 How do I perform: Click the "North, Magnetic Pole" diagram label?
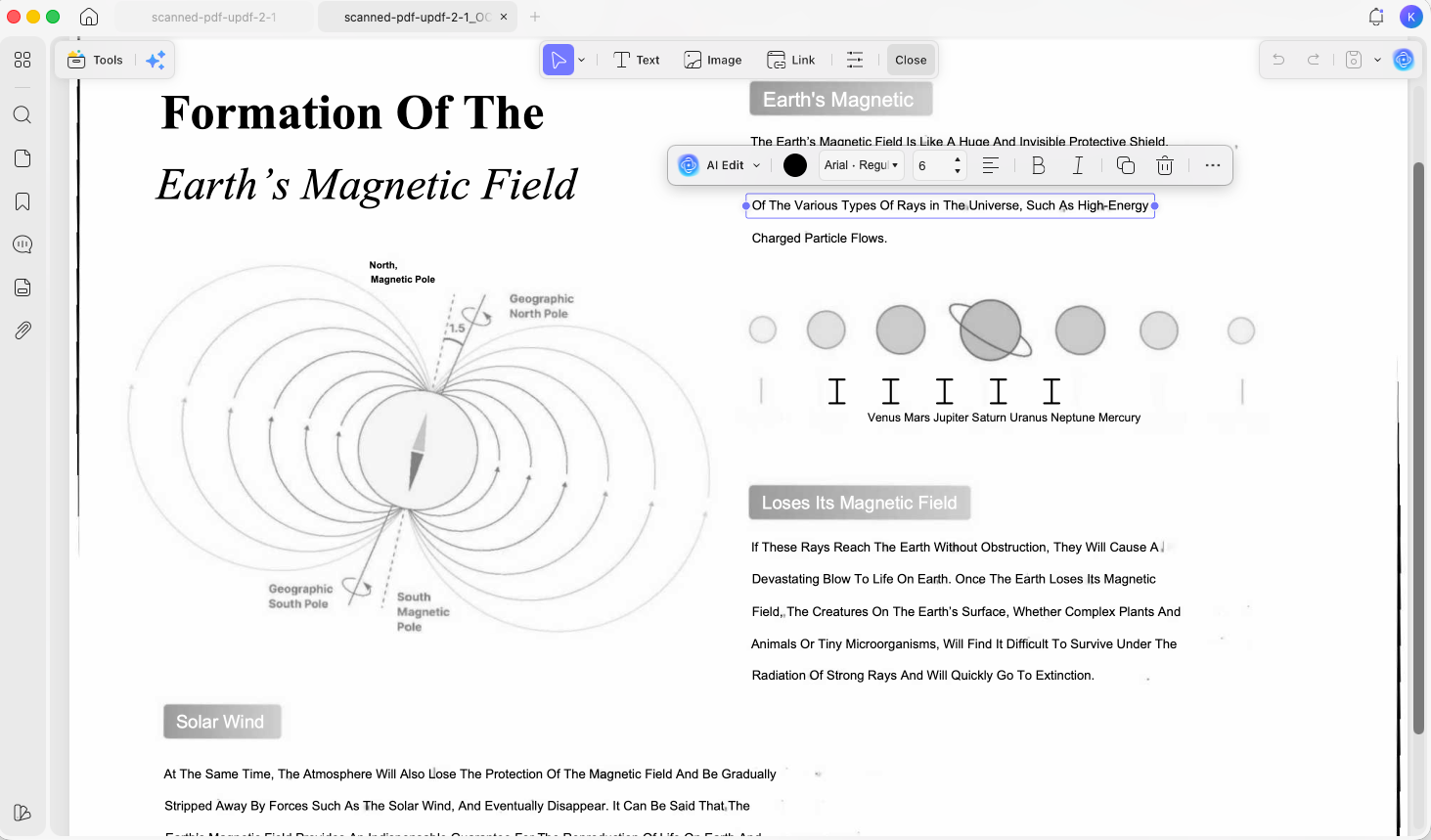pos(402,272)
